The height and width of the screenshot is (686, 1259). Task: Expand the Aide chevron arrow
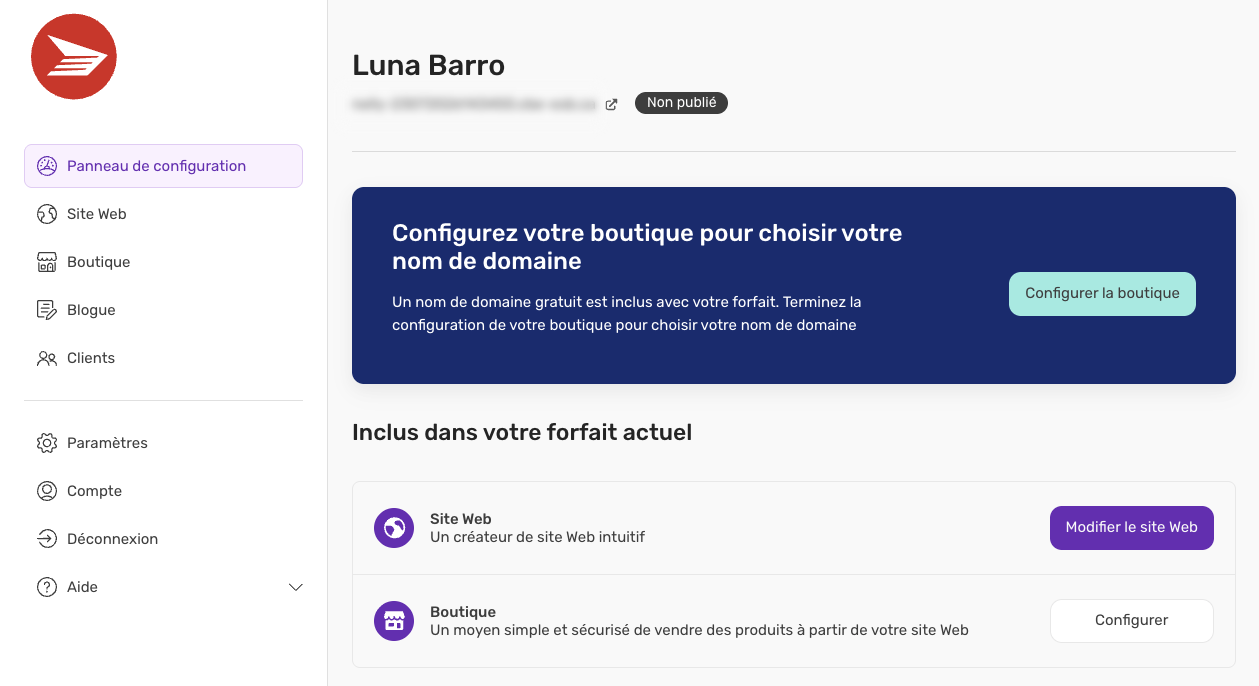click(x=295, y=587)
